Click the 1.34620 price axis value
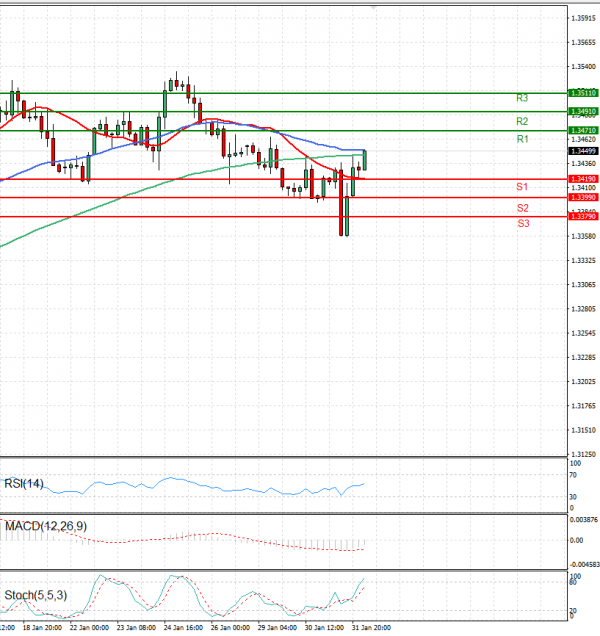 [583, 140]
